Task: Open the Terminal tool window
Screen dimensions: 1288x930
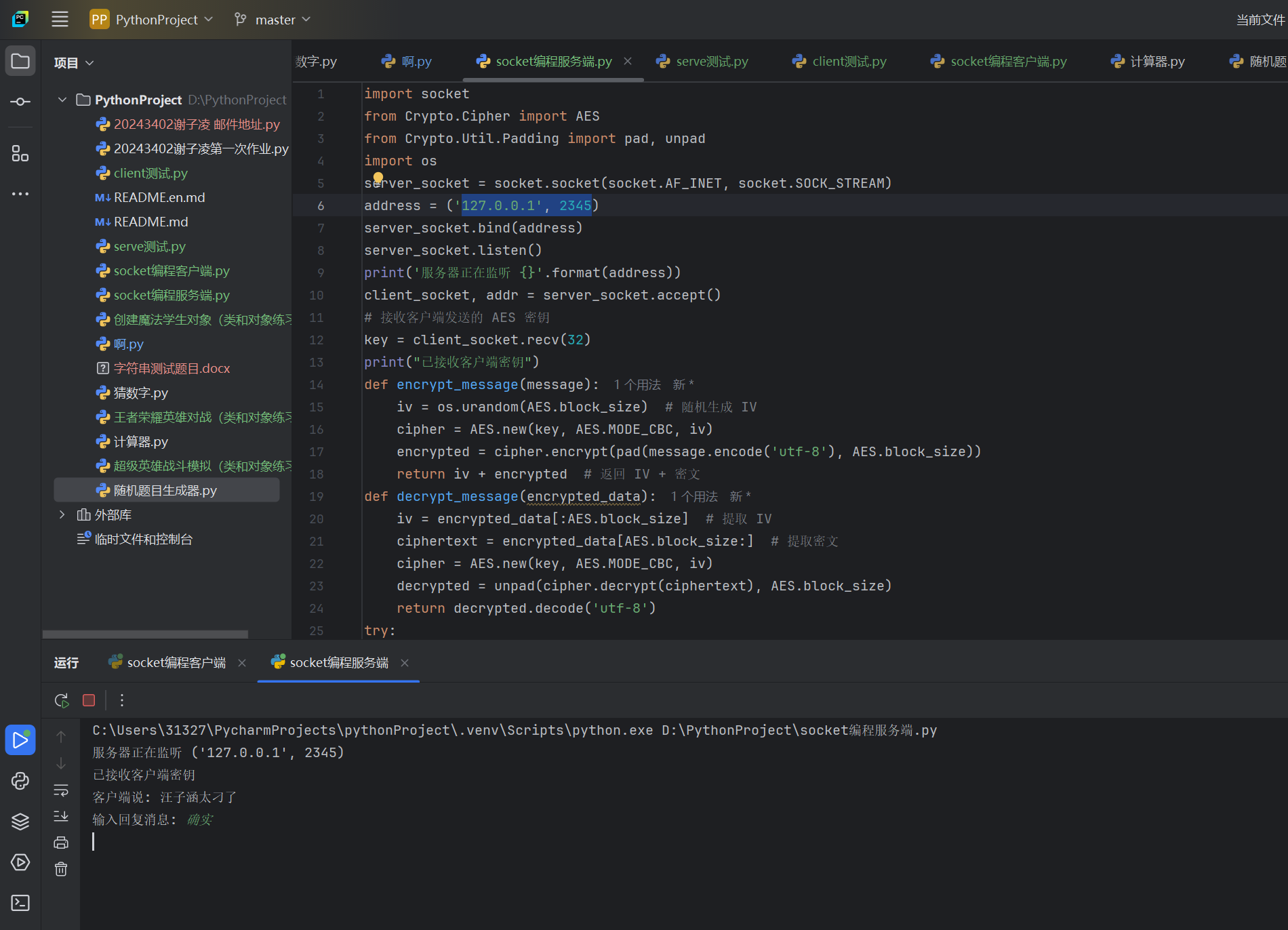Action: 20,903
